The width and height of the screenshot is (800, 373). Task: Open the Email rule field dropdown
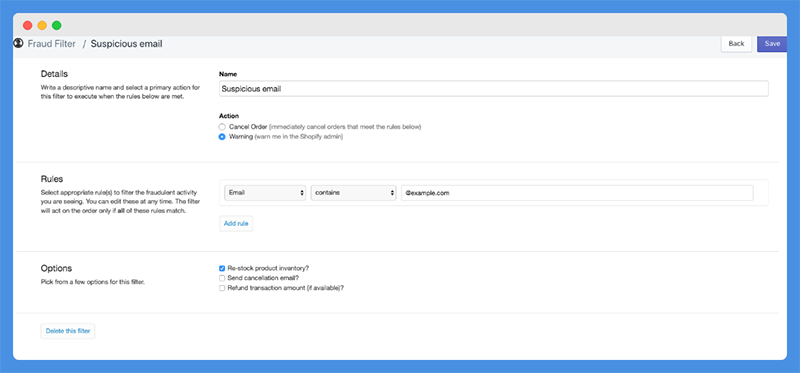(265, 193)
